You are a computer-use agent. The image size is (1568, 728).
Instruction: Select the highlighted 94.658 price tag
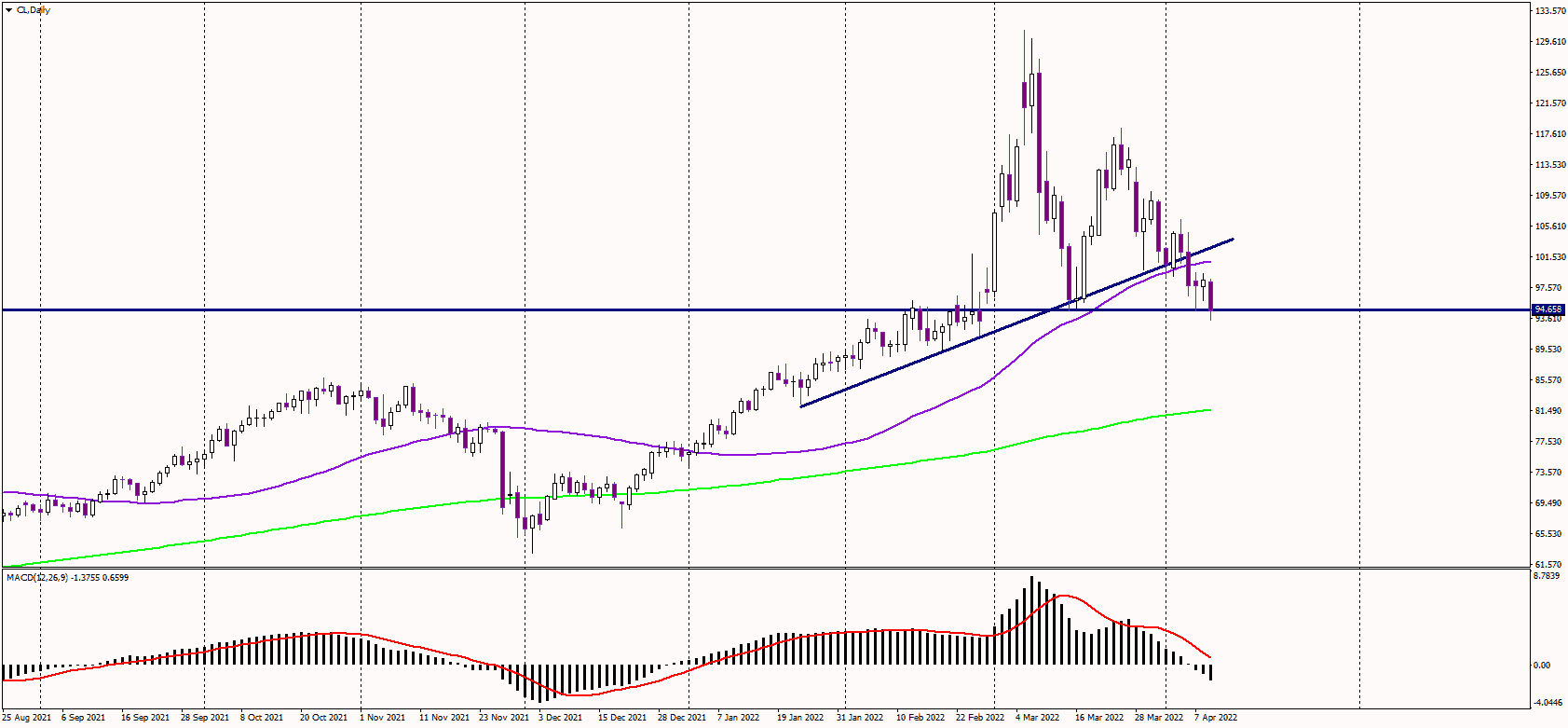(x=1548, y=309)
